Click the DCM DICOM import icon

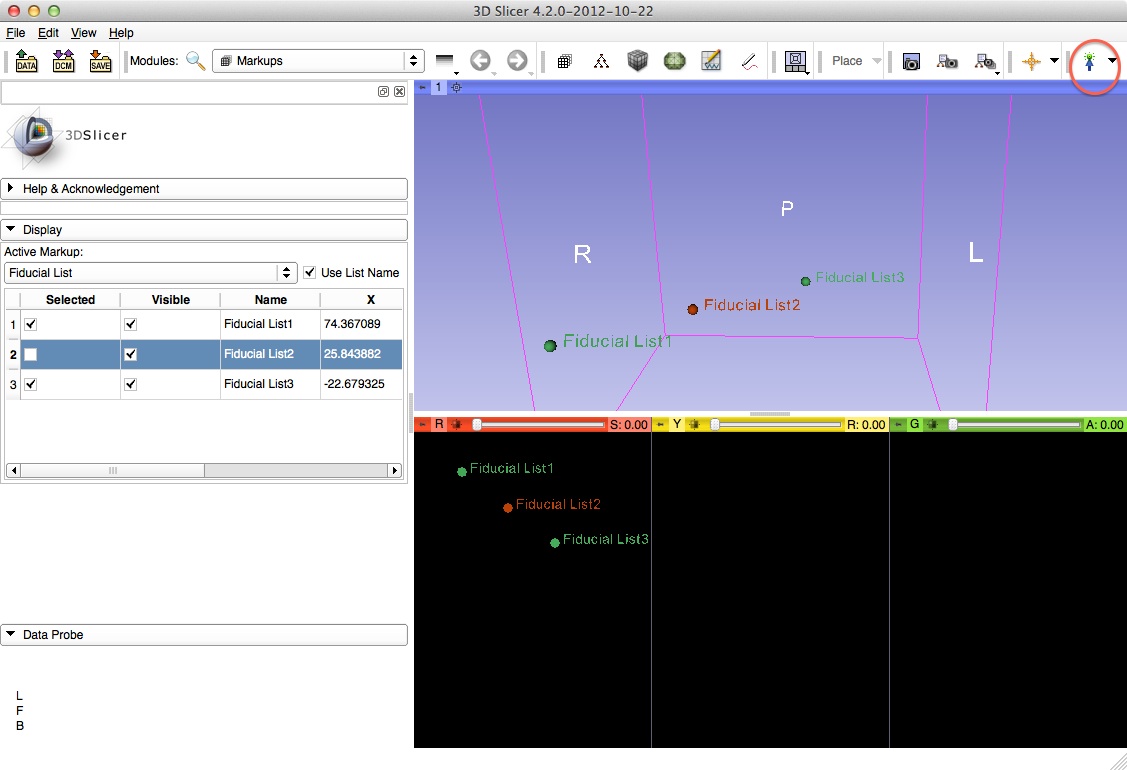pos(64,61)
